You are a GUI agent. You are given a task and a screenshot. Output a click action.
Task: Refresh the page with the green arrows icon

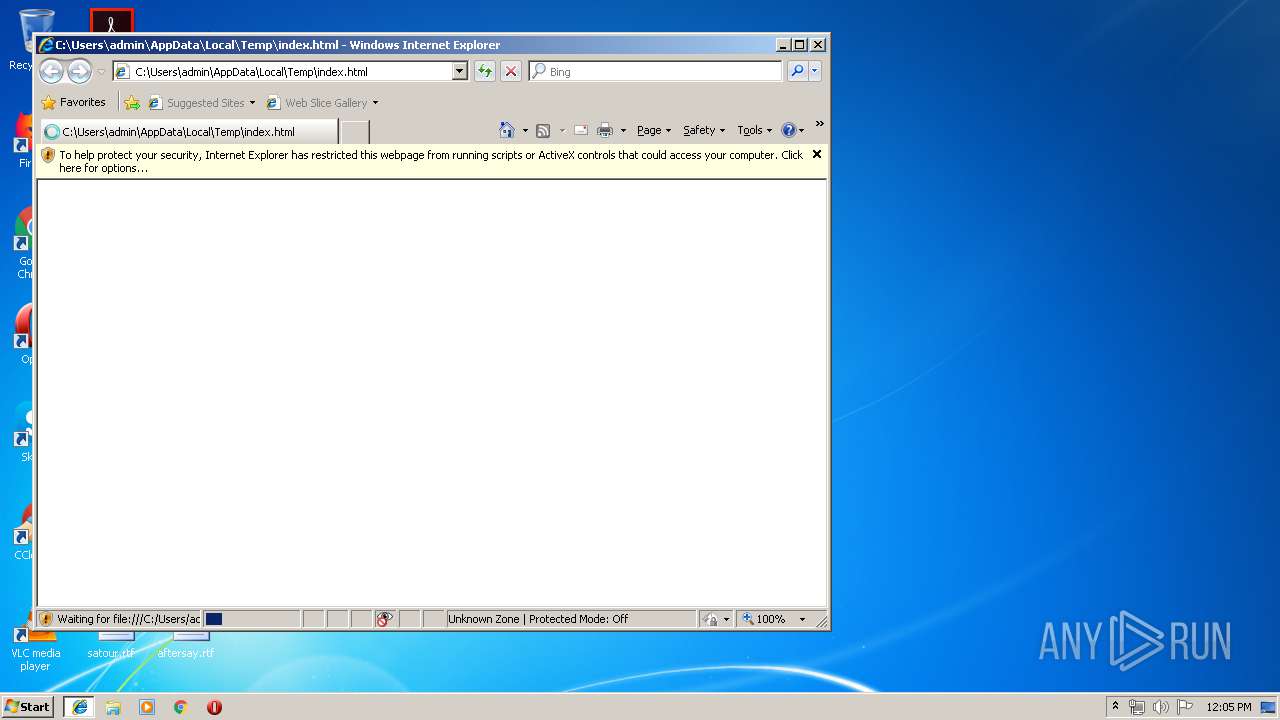[x=485, y=71]
